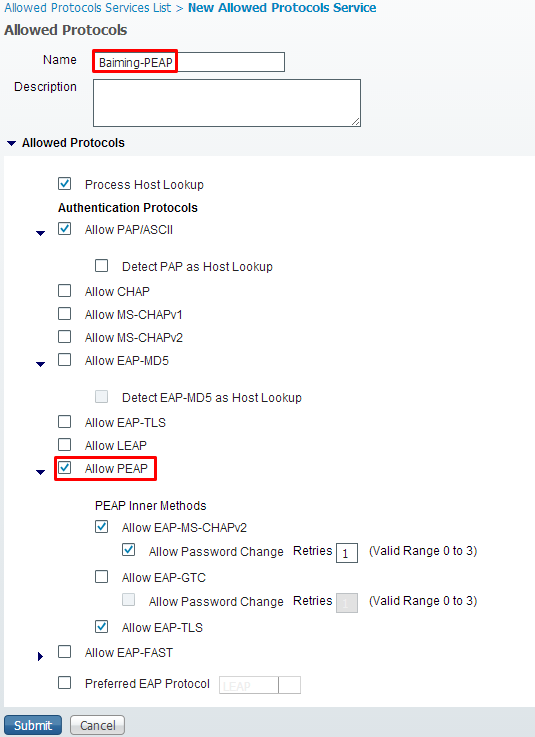The height and width of the screenshot is (737, 535).
Task: Collapse the Allowed Protocols section arrow
Action: tap(11, 143)
